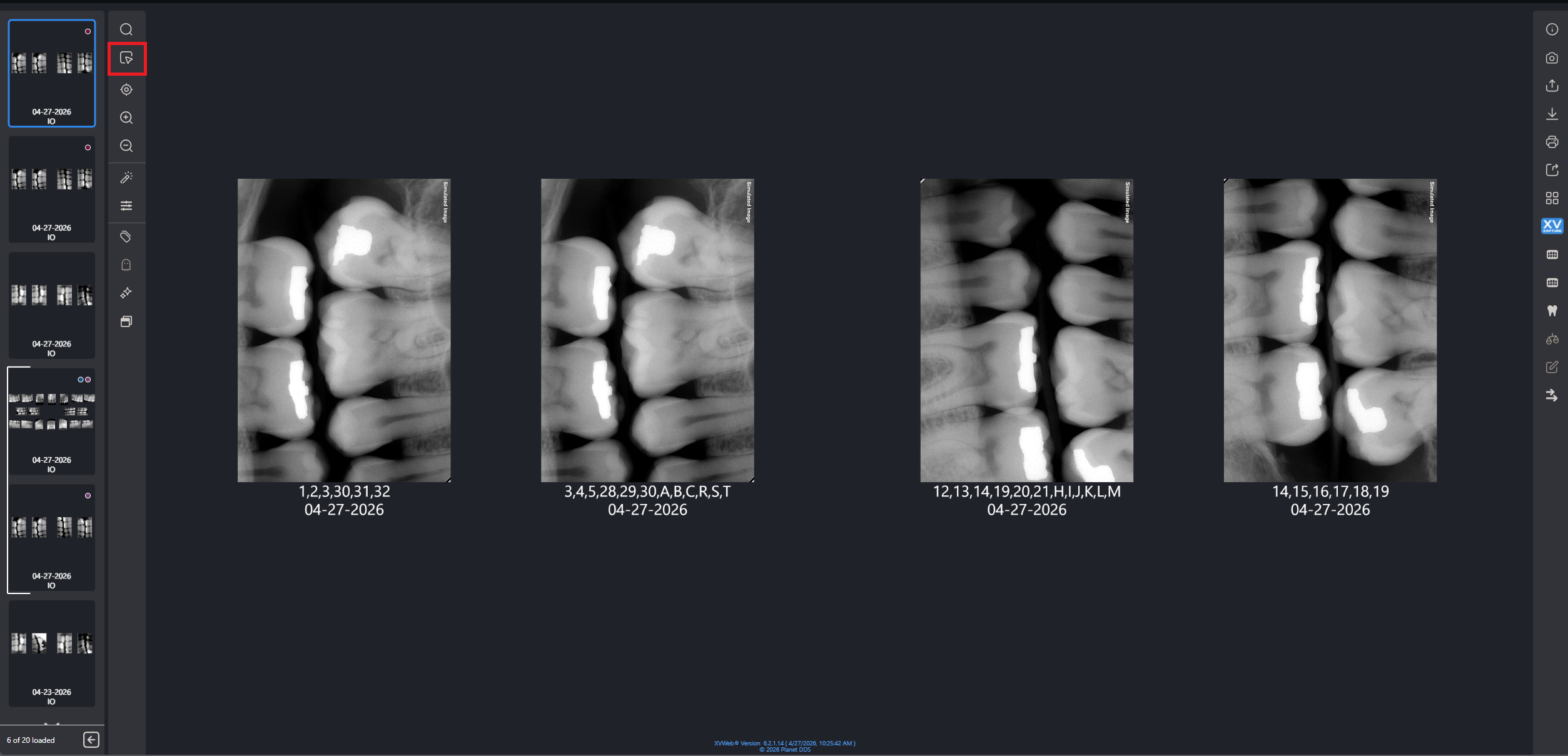Click the upper film mount icon
The image size is (1568, 756).
[1552, 255]
